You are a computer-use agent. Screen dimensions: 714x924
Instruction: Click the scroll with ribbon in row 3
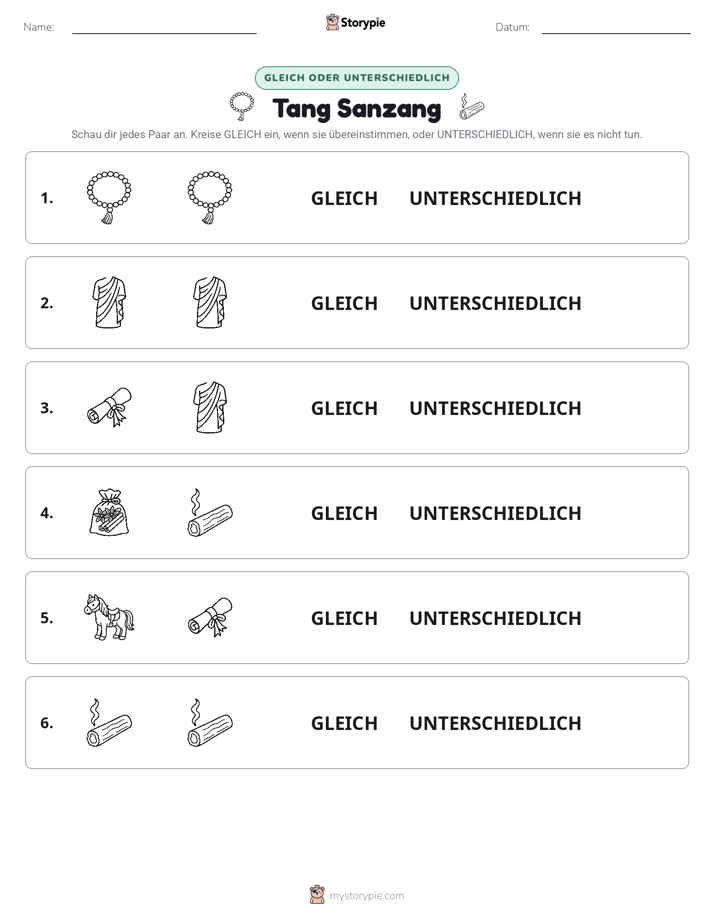(110, 407)
